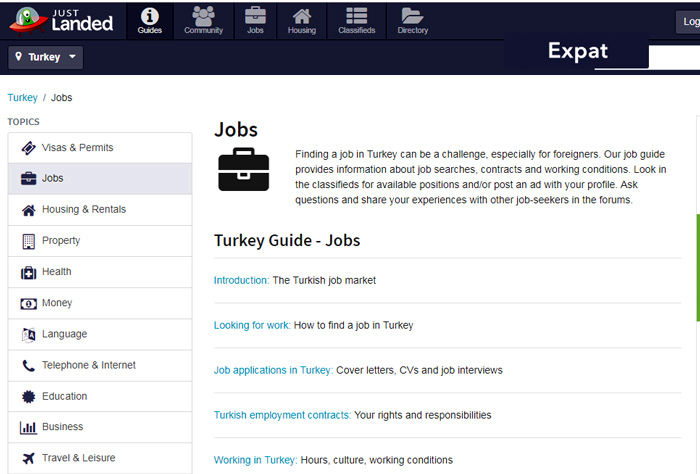Open the Housing house icon in navbar
Image resolution: width=700 pixels, height=474 pixels.
pyautogui.click(x=302, y=17)
